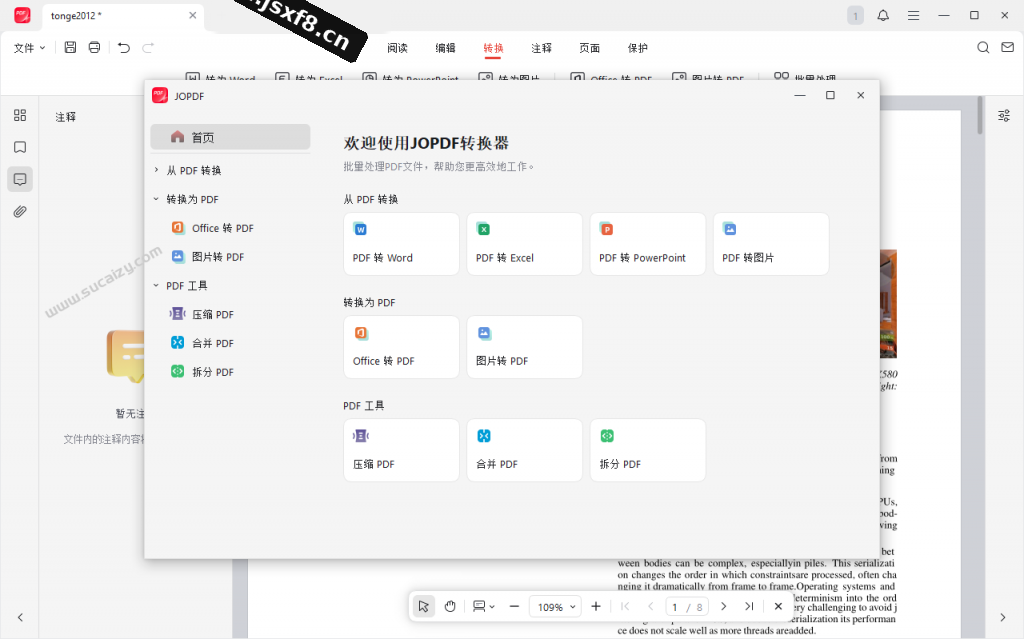Open the 109% zoom level dropdown
This screenshot has height=639, width=1024.
click(x=556, y=607)
